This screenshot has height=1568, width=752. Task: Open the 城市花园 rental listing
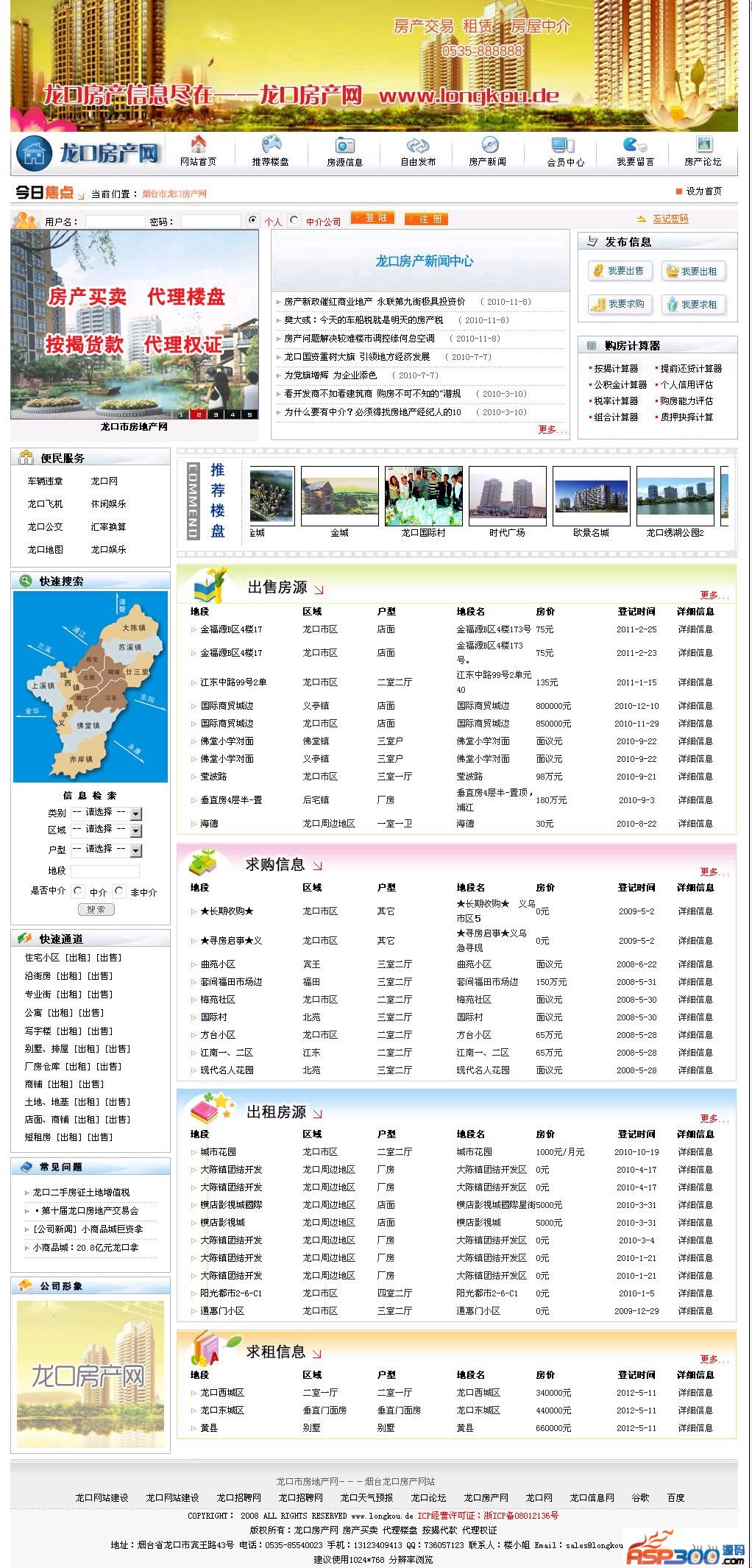(x=219, y=1152)
